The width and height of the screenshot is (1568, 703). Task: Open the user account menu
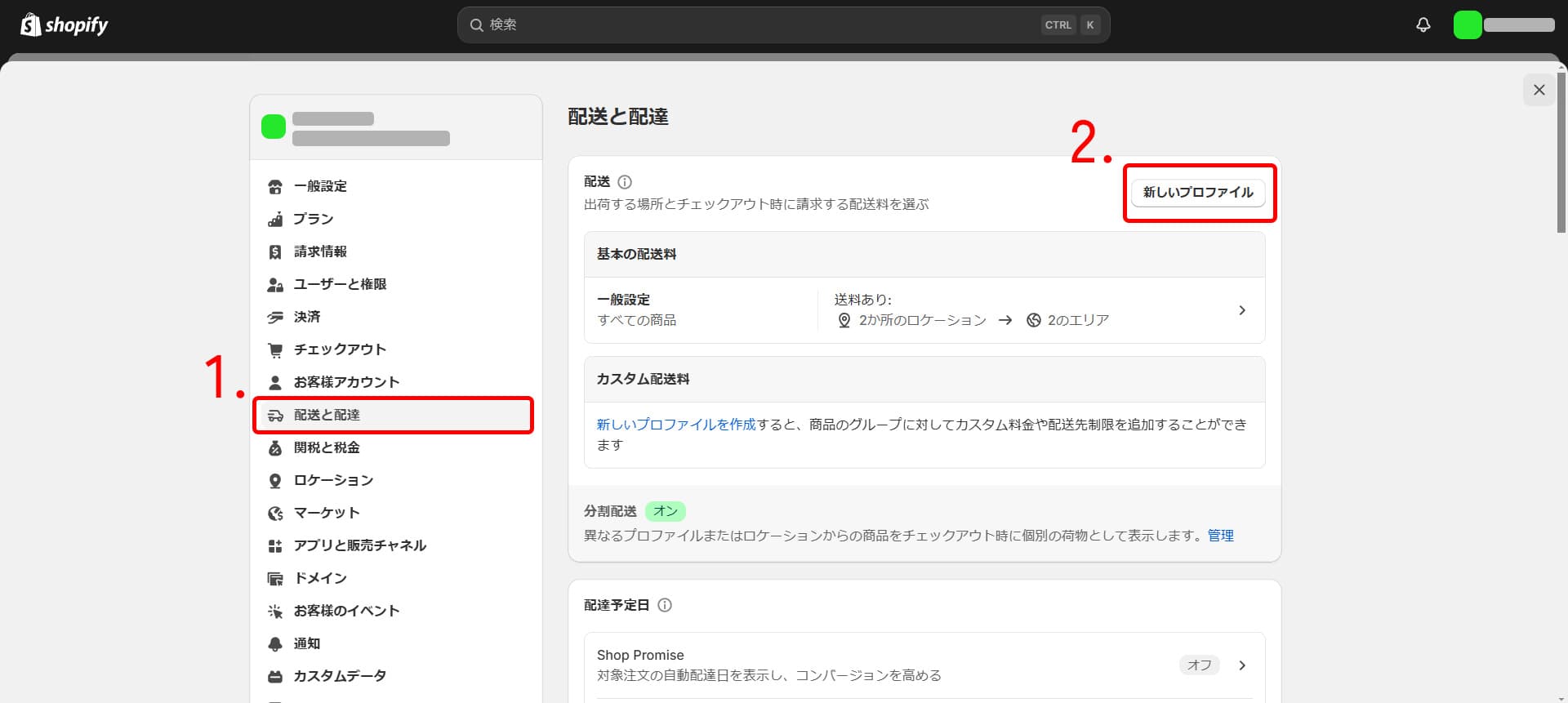tap(1503, 25)
